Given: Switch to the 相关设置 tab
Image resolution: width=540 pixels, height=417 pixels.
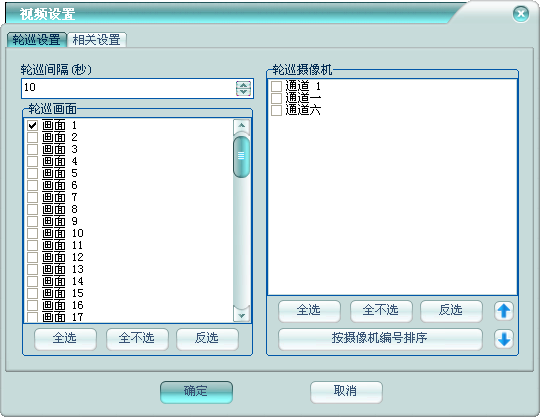Looking at the screenshot, I should (x=97, y=40).
